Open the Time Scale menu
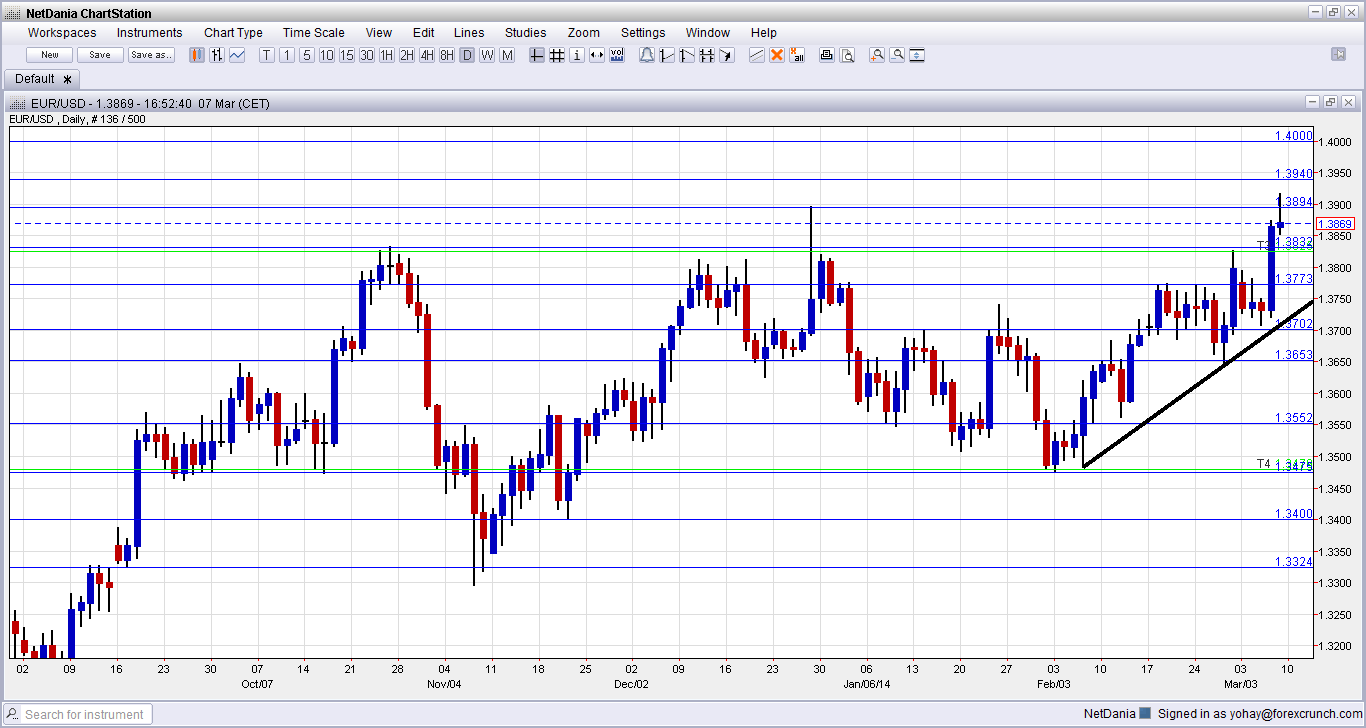 (313, 33)
